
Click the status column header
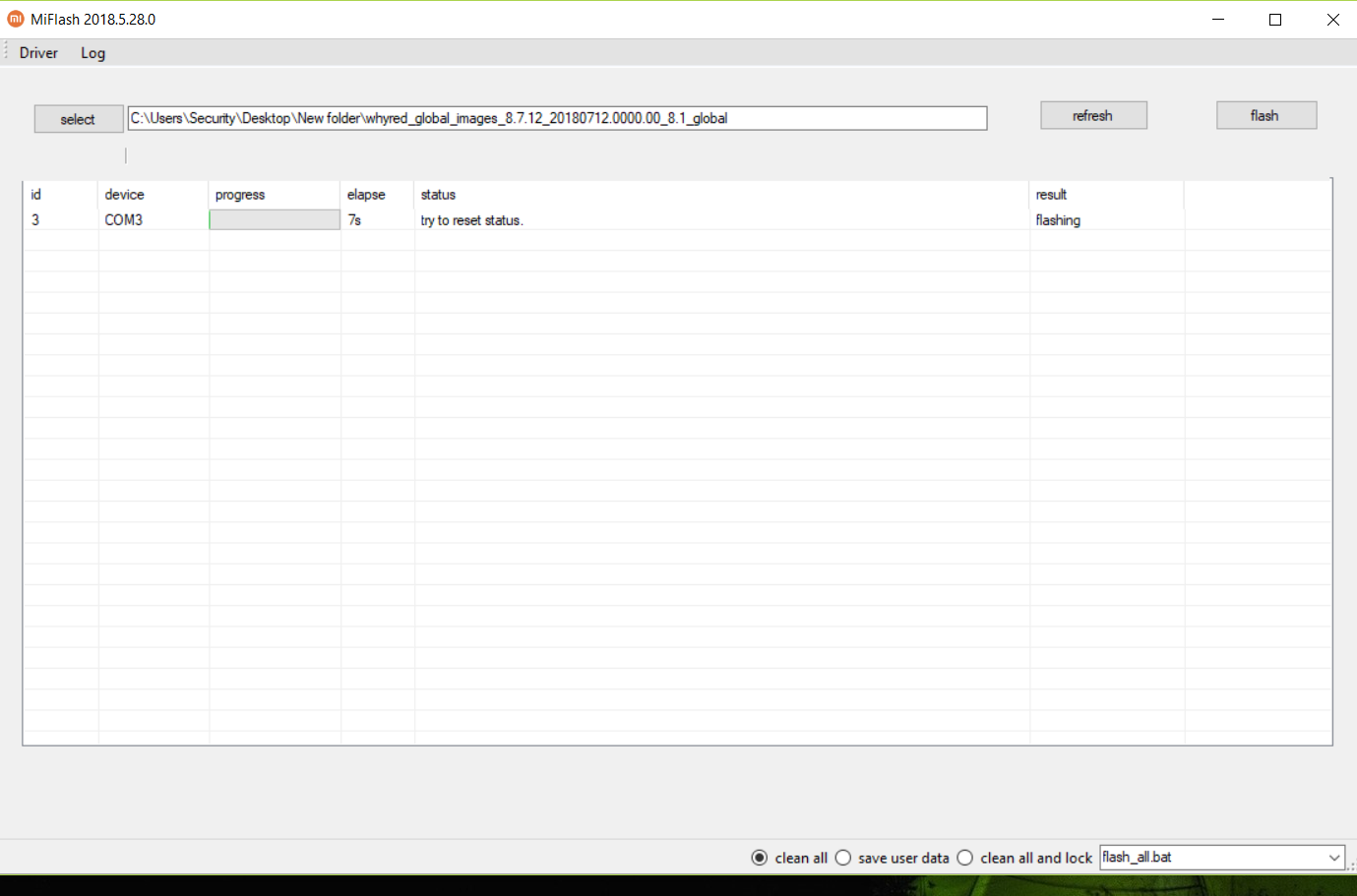[x=721, y=195]
